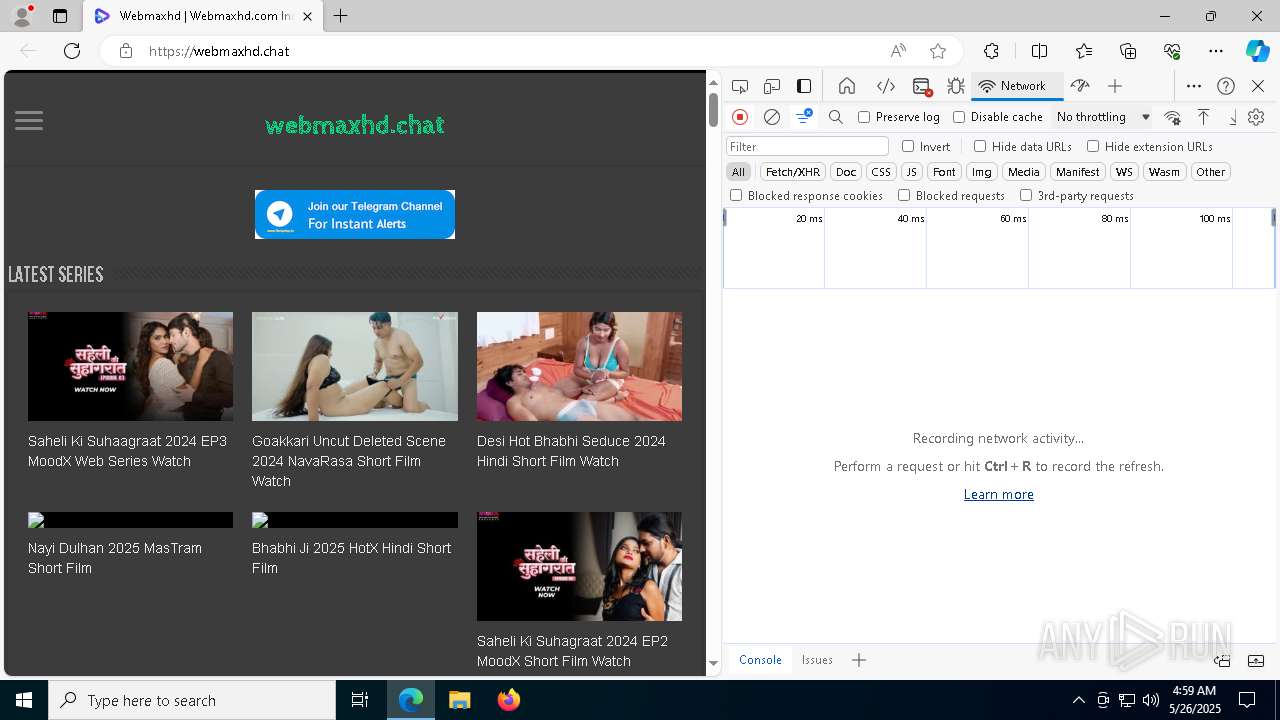Viewport: 1280px width, 720px height.
Task: Open the Collections icon
Action: [1128, 51]
